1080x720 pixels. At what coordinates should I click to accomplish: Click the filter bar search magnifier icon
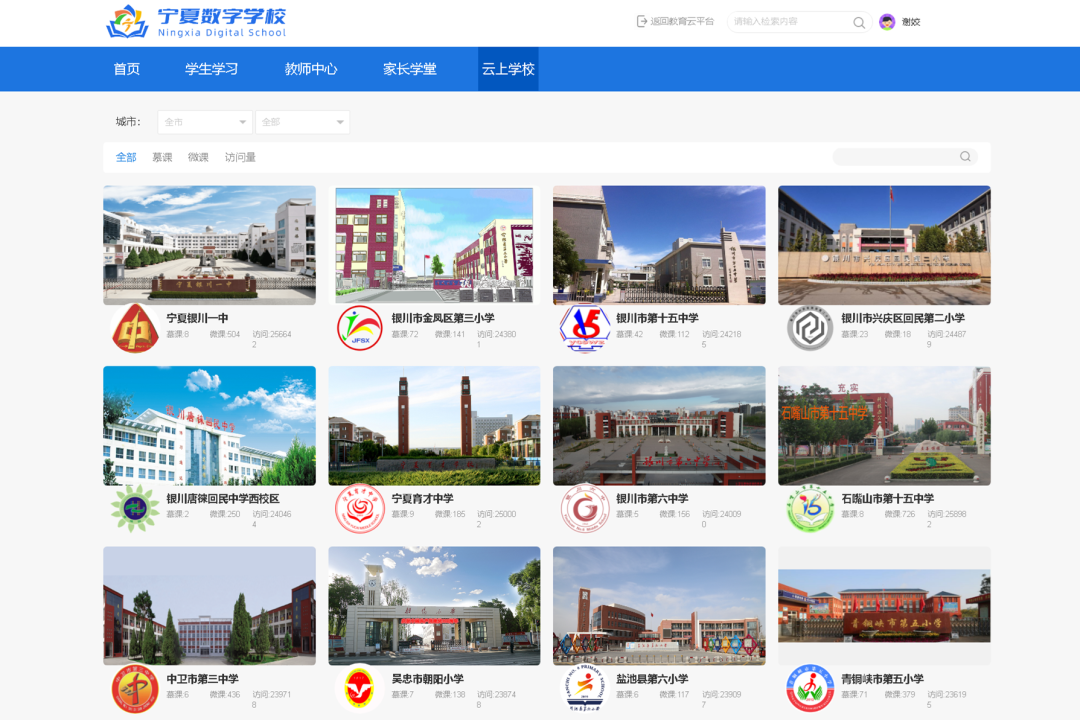click(x=965, y=157)
